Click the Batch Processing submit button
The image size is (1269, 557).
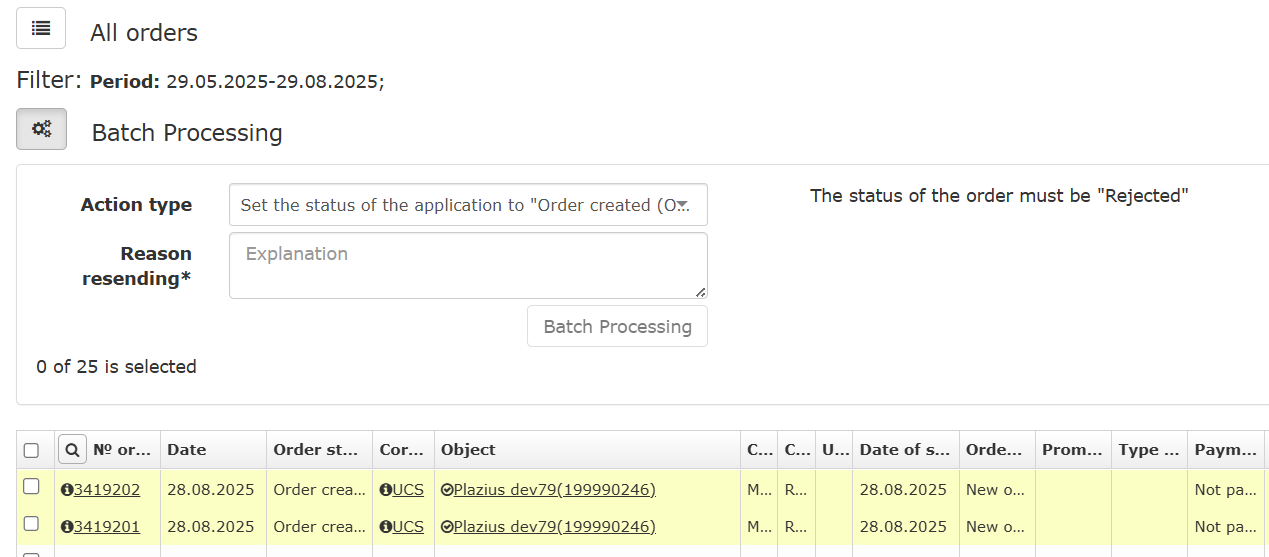(x=617, y=327)
